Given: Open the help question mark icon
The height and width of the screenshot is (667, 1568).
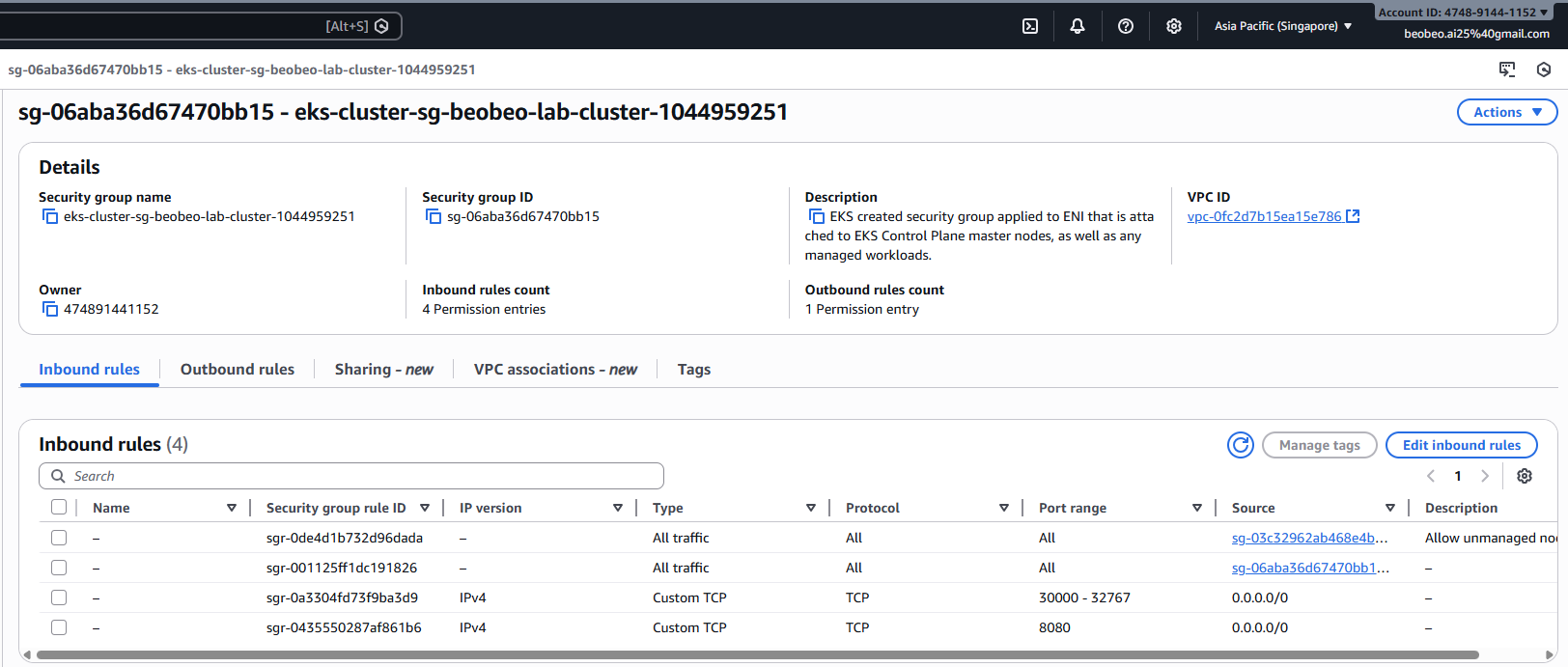Looking at the screenshot, I should 1126,26.
